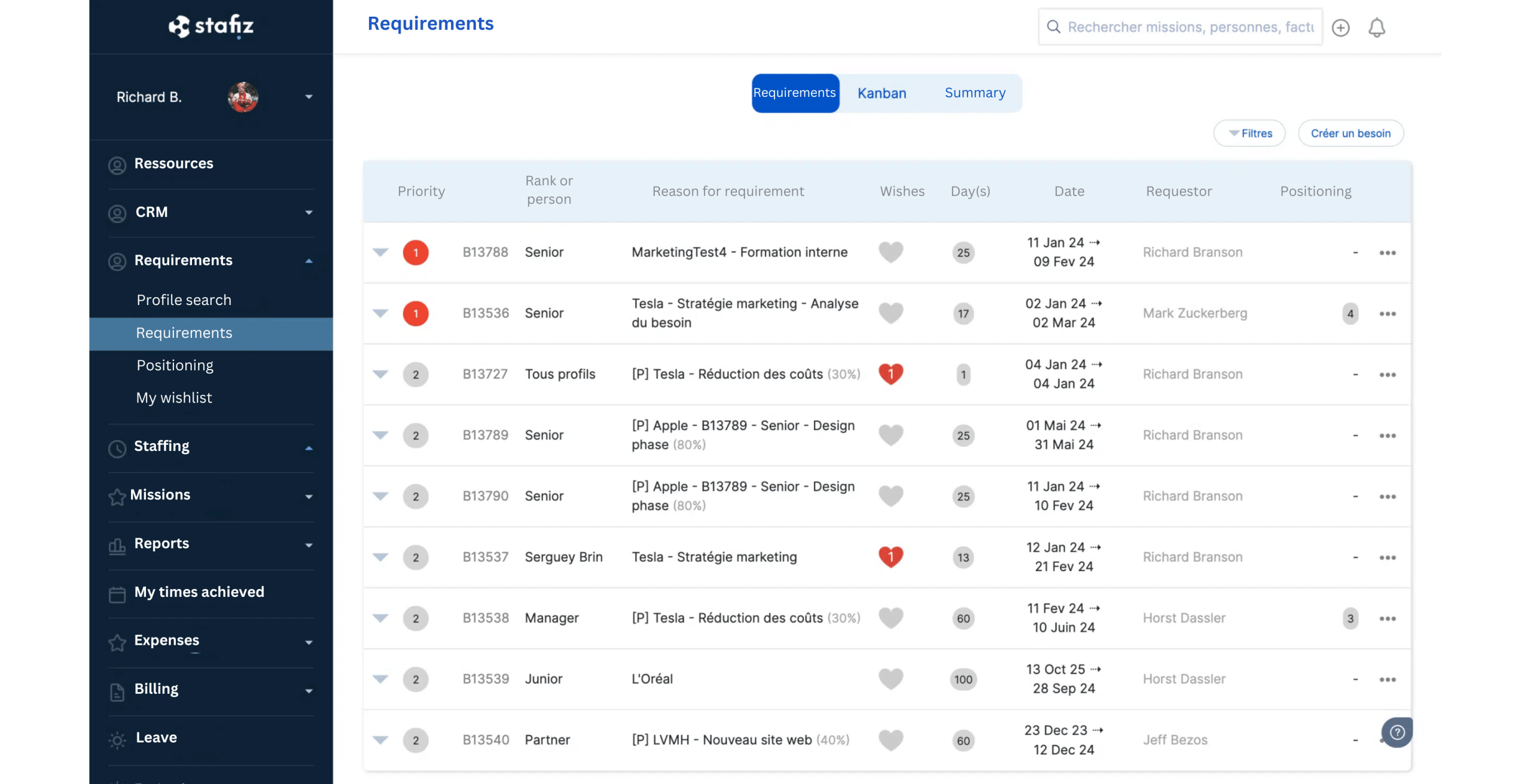
Task: Click the Créer un besoin button
Action: pyautogui.click(x=1351, y=132)
